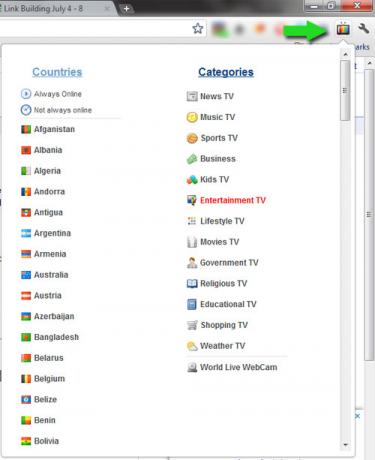Click the News TV category icon

click(192, 96)
